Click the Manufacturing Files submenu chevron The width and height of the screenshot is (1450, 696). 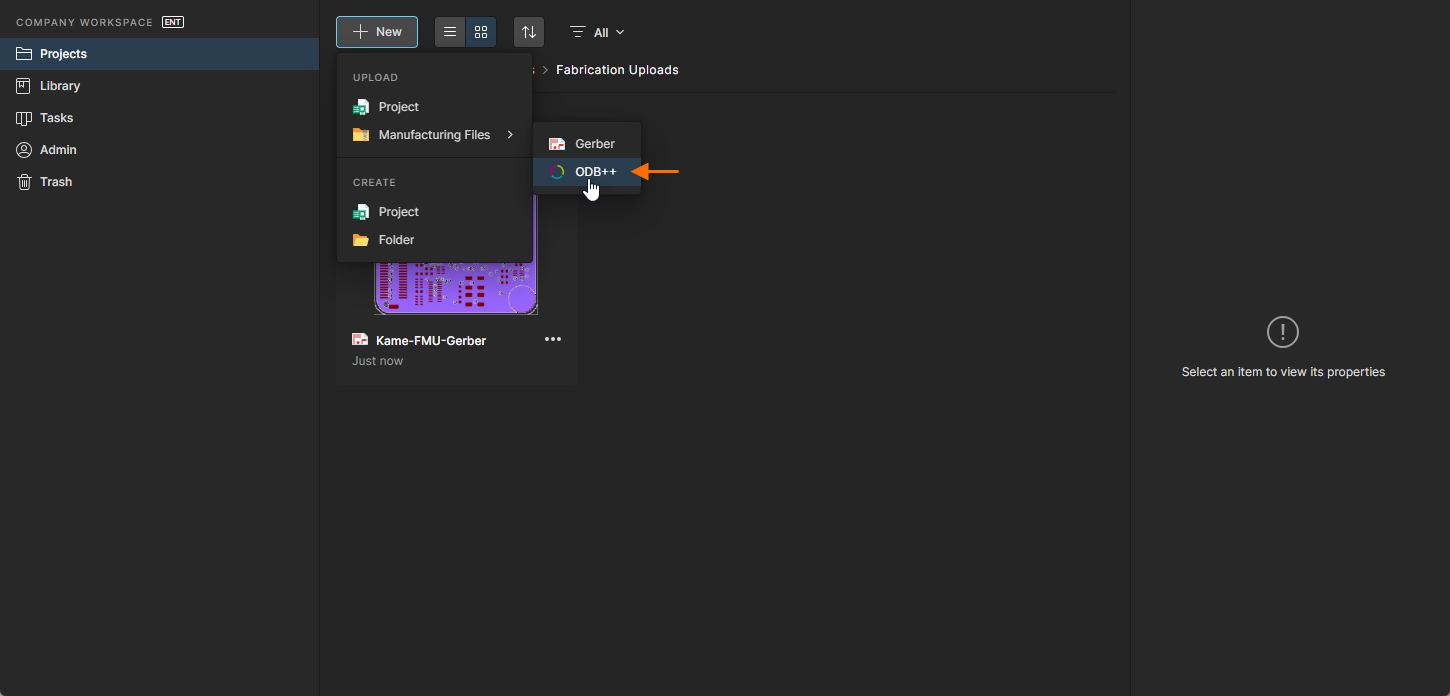click(510, 135)
